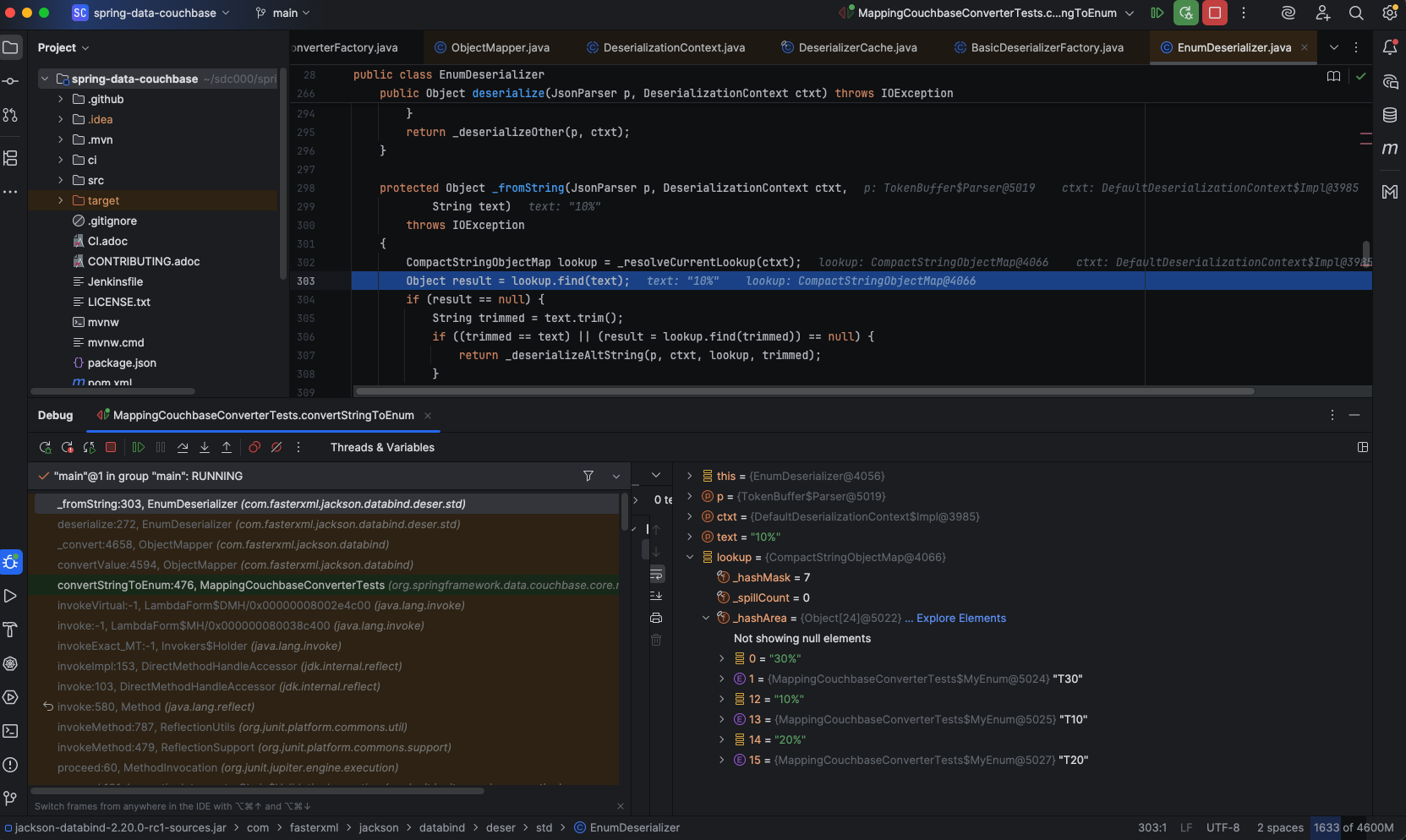
Task: Click UTF-8 encoding in status bar
Action: [x=1223, y=827]
